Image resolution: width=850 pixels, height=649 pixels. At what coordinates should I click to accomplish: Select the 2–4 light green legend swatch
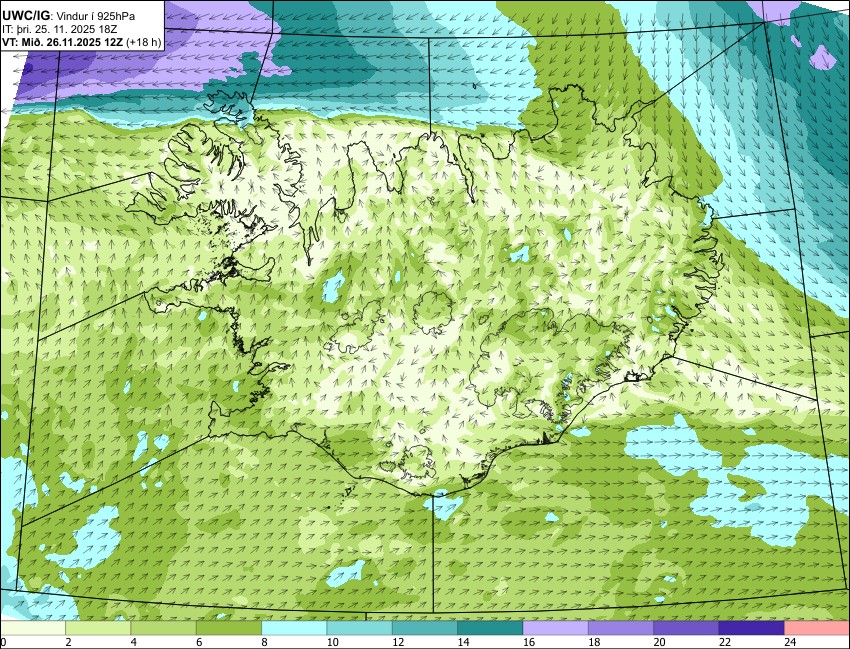click(98, 628)
